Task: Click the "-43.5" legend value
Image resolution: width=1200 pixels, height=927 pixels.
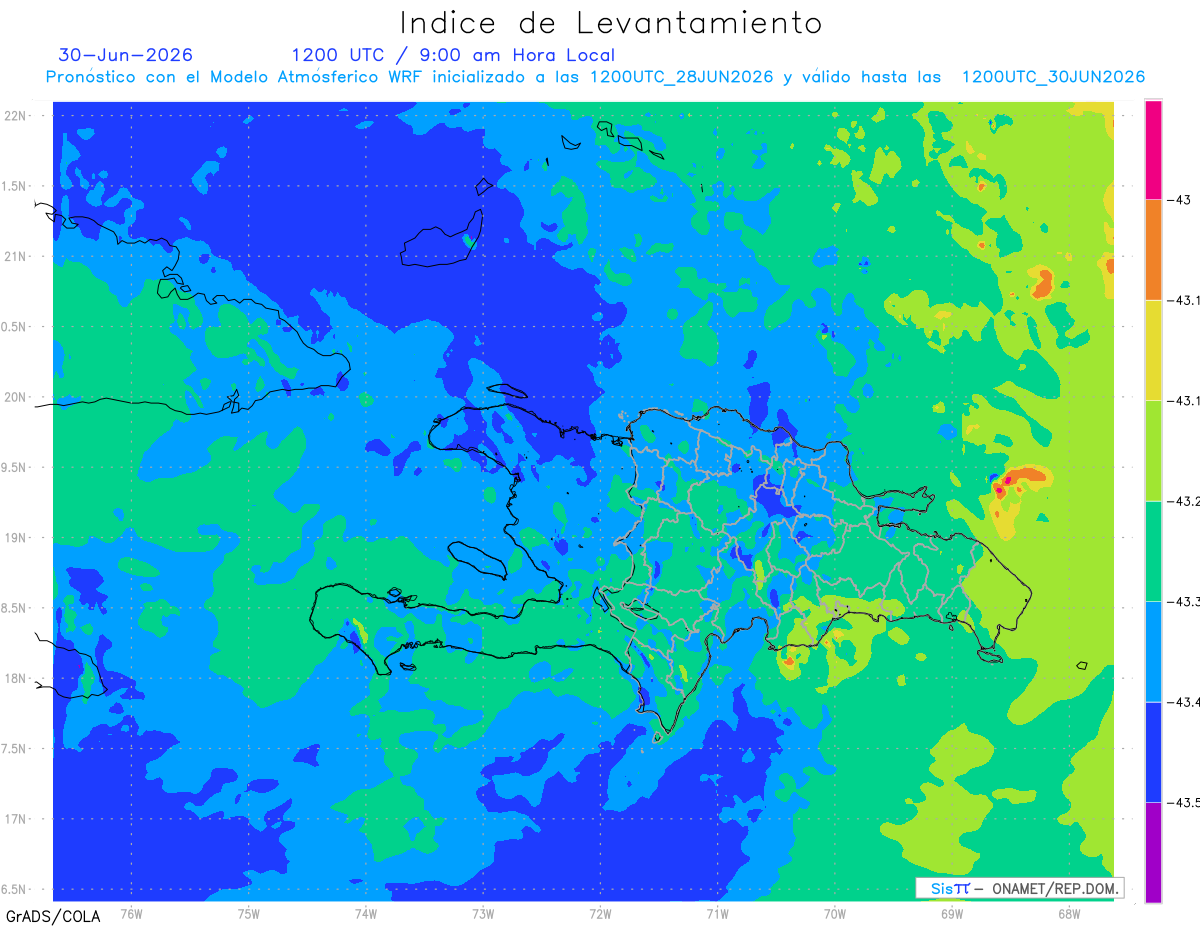Action: tap(1185, 803)
